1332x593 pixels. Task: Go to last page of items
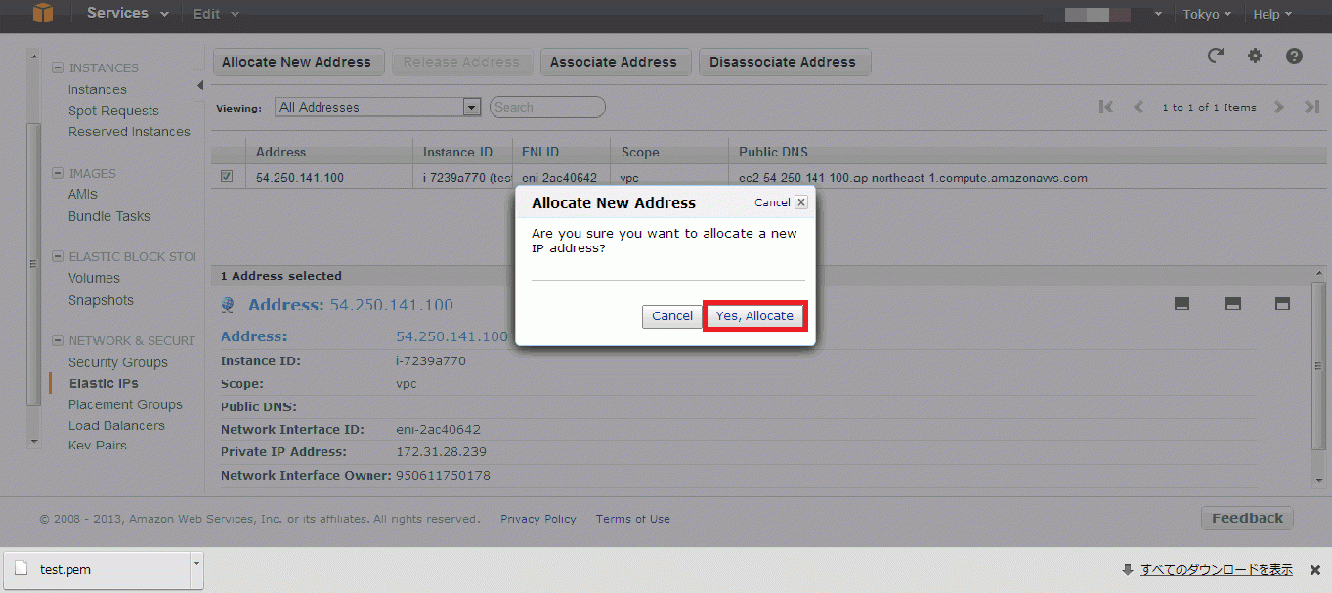click(x=1312, y=107)
